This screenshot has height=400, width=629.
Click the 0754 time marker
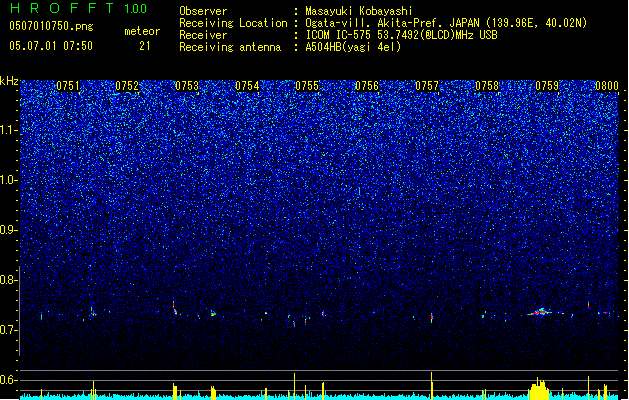[x=247, y=86]
